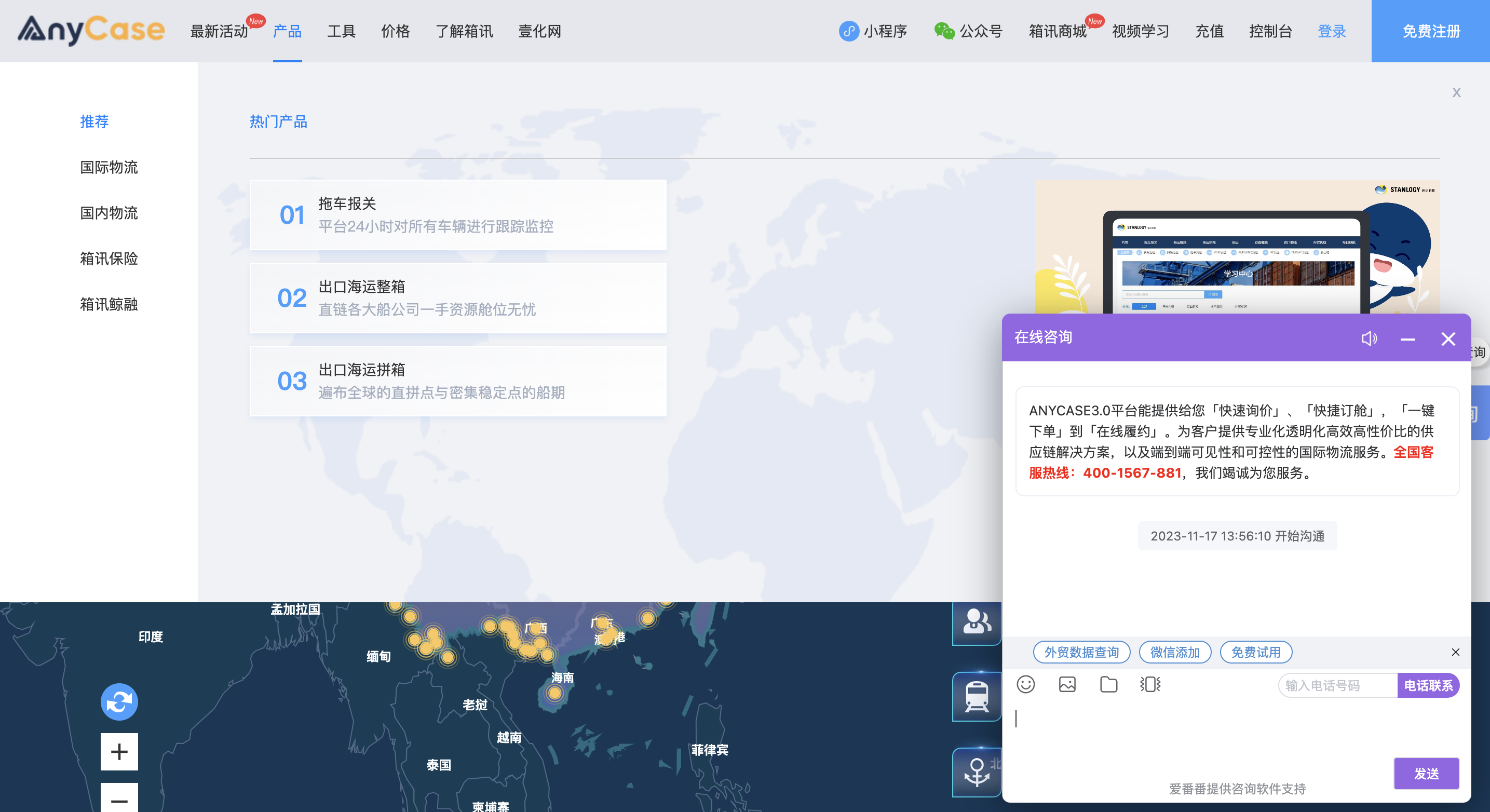Open the 产品 menu

pos(287,31)
